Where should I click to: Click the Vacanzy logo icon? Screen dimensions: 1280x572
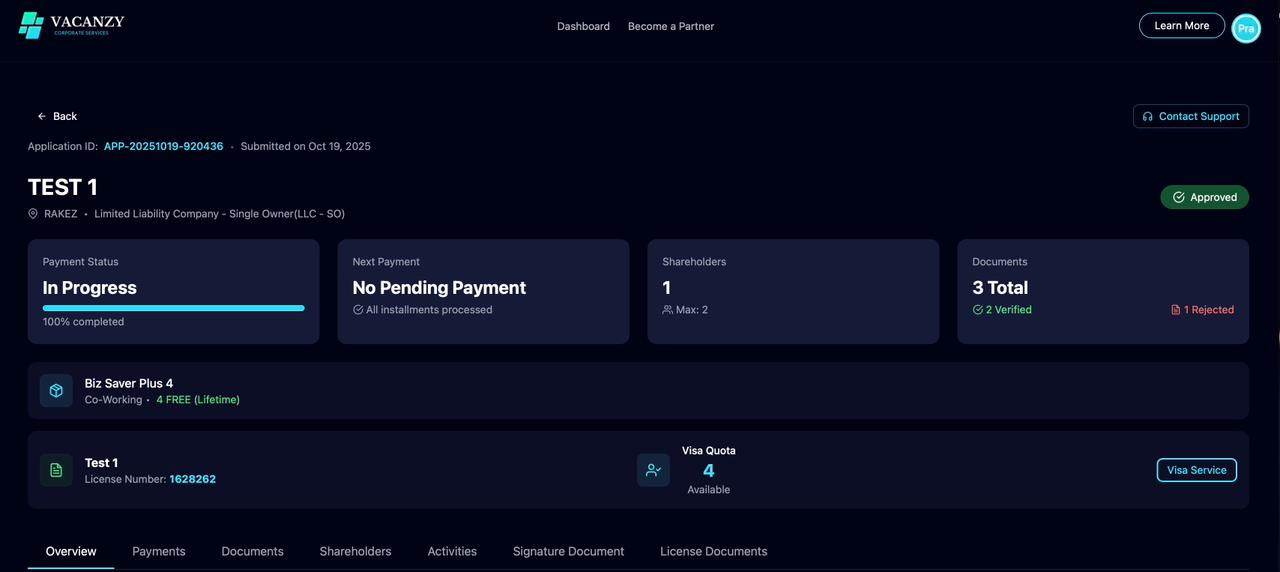32,26
